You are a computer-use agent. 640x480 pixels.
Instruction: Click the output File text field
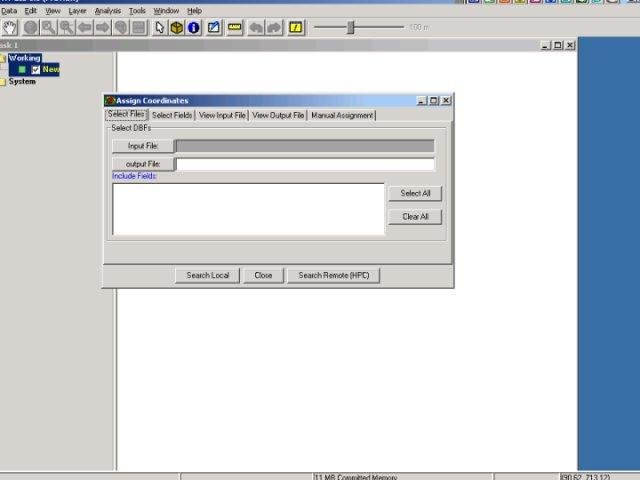pyautogui.click(x=305, y=164)
